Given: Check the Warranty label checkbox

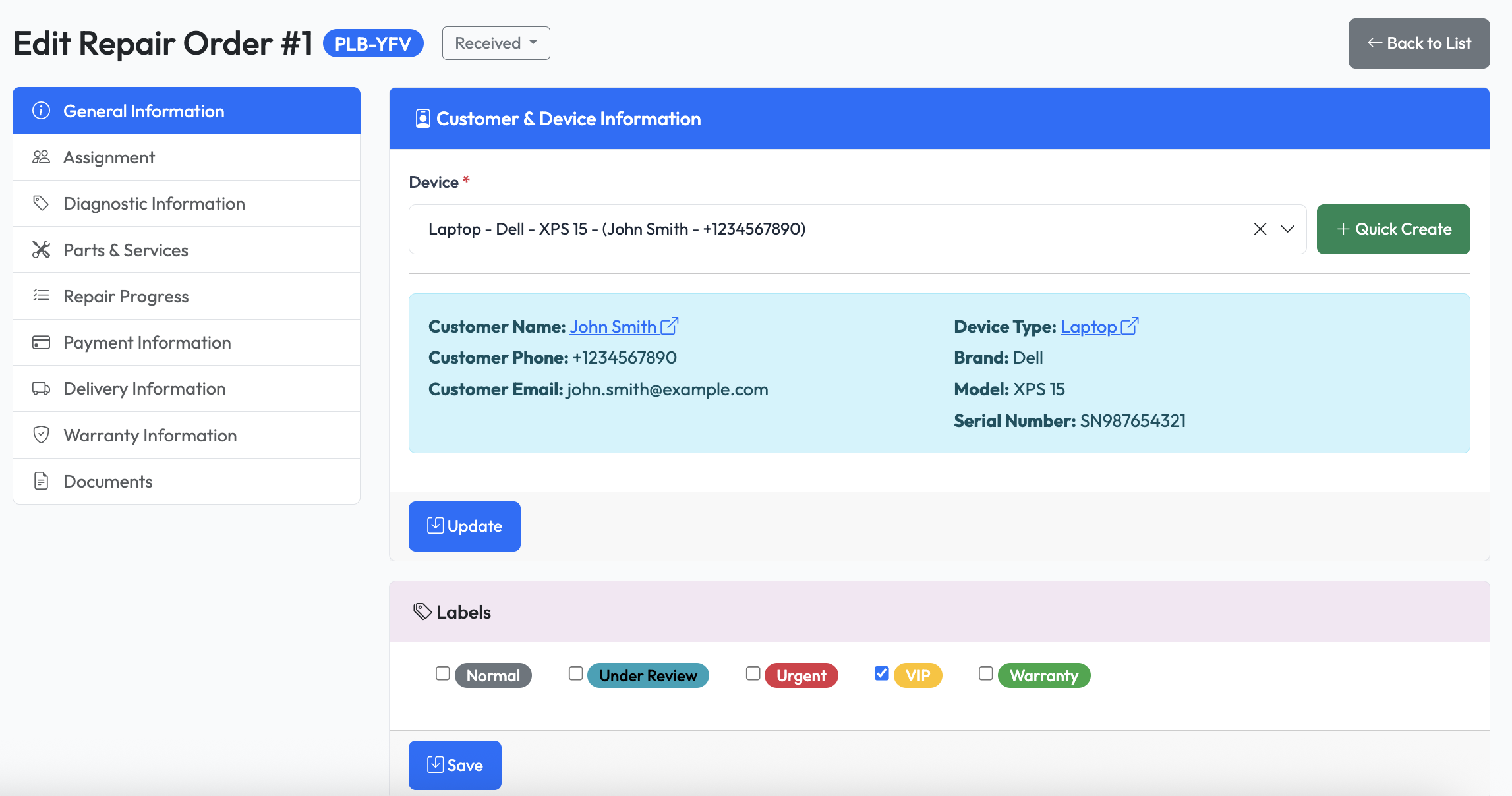Looking at the screenshot, I should (x=986, y=673).
